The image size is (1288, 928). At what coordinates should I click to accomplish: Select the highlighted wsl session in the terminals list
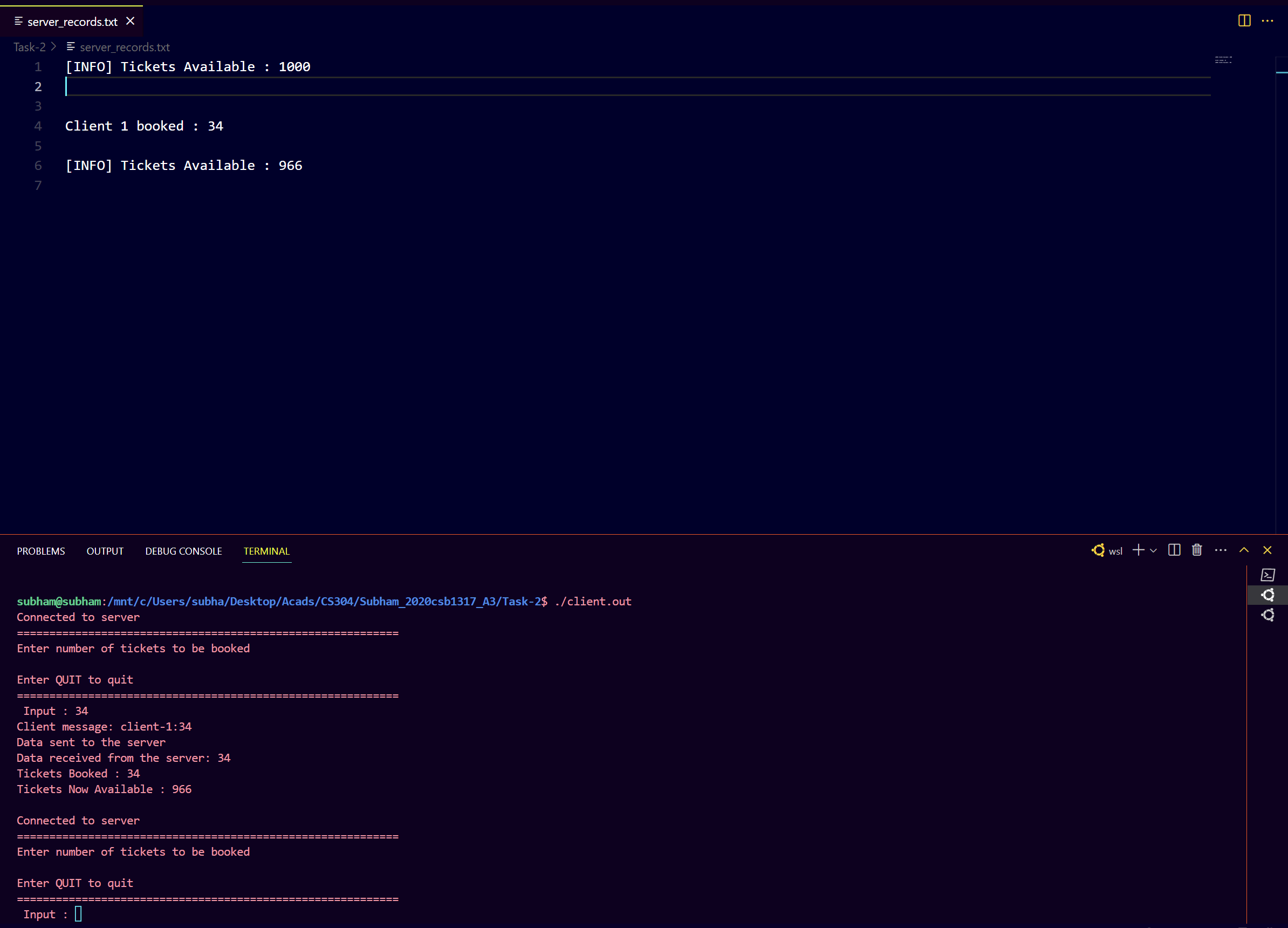(1268, 595)
